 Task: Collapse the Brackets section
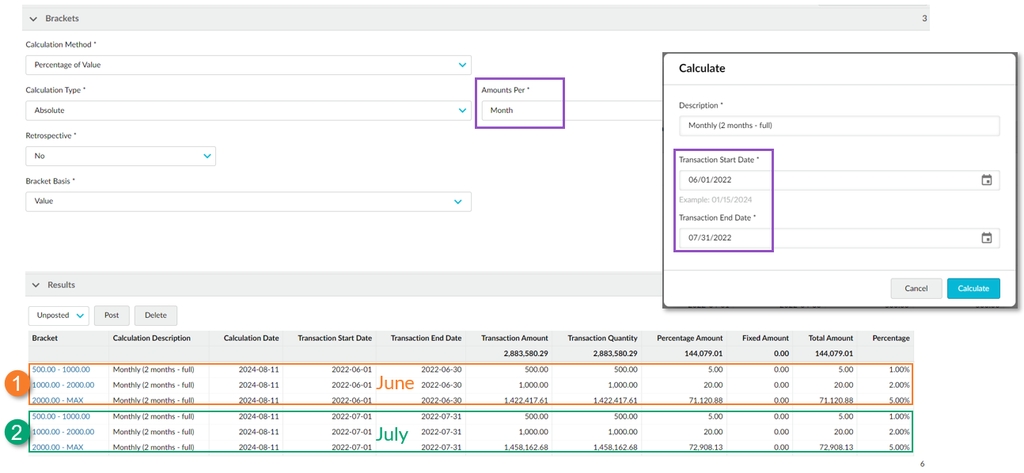coord(34,19)
